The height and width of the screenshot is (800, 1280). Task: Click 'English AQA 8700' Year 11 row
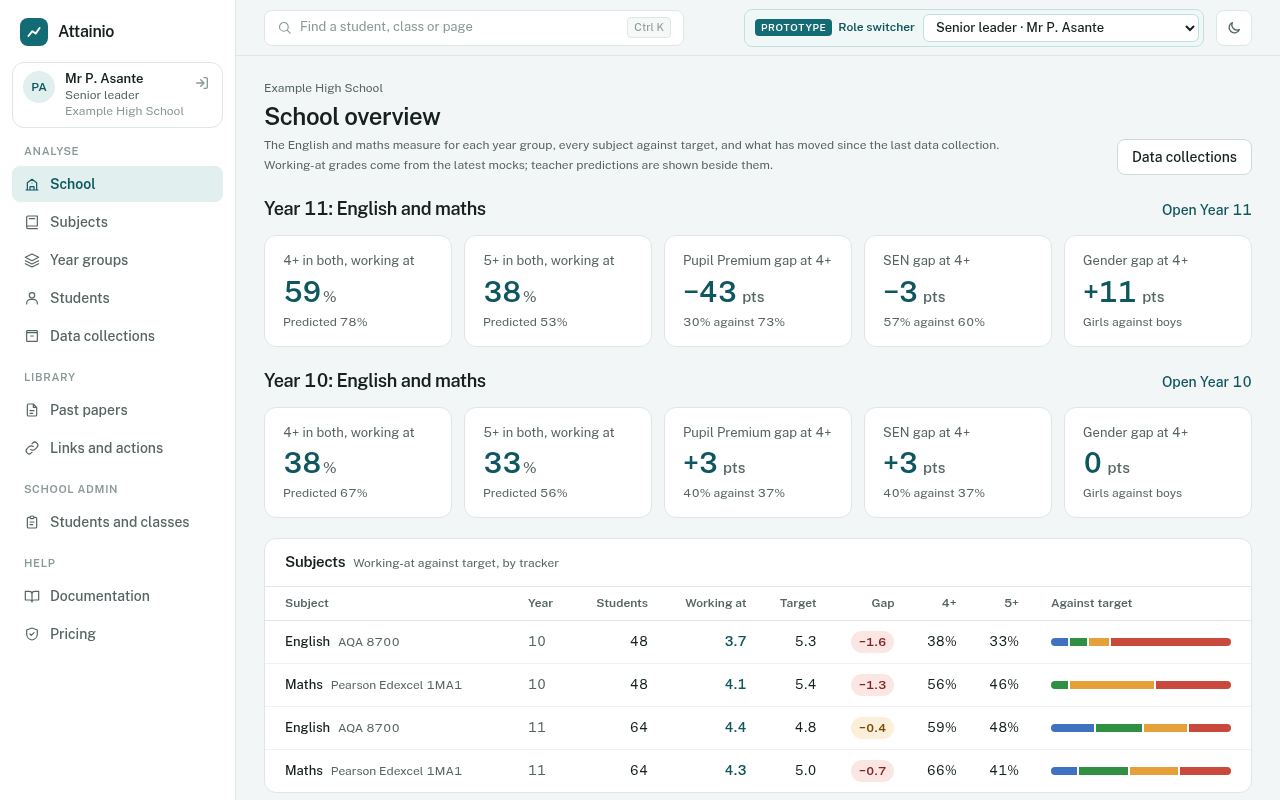758,728
